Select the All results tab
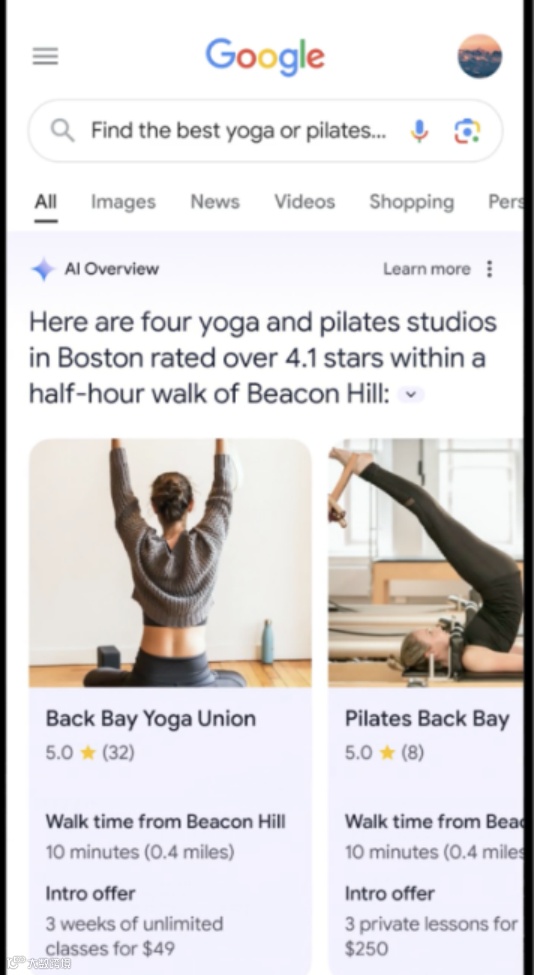The height and width of the screenshot is (975, 534). (x=45, y=201)
